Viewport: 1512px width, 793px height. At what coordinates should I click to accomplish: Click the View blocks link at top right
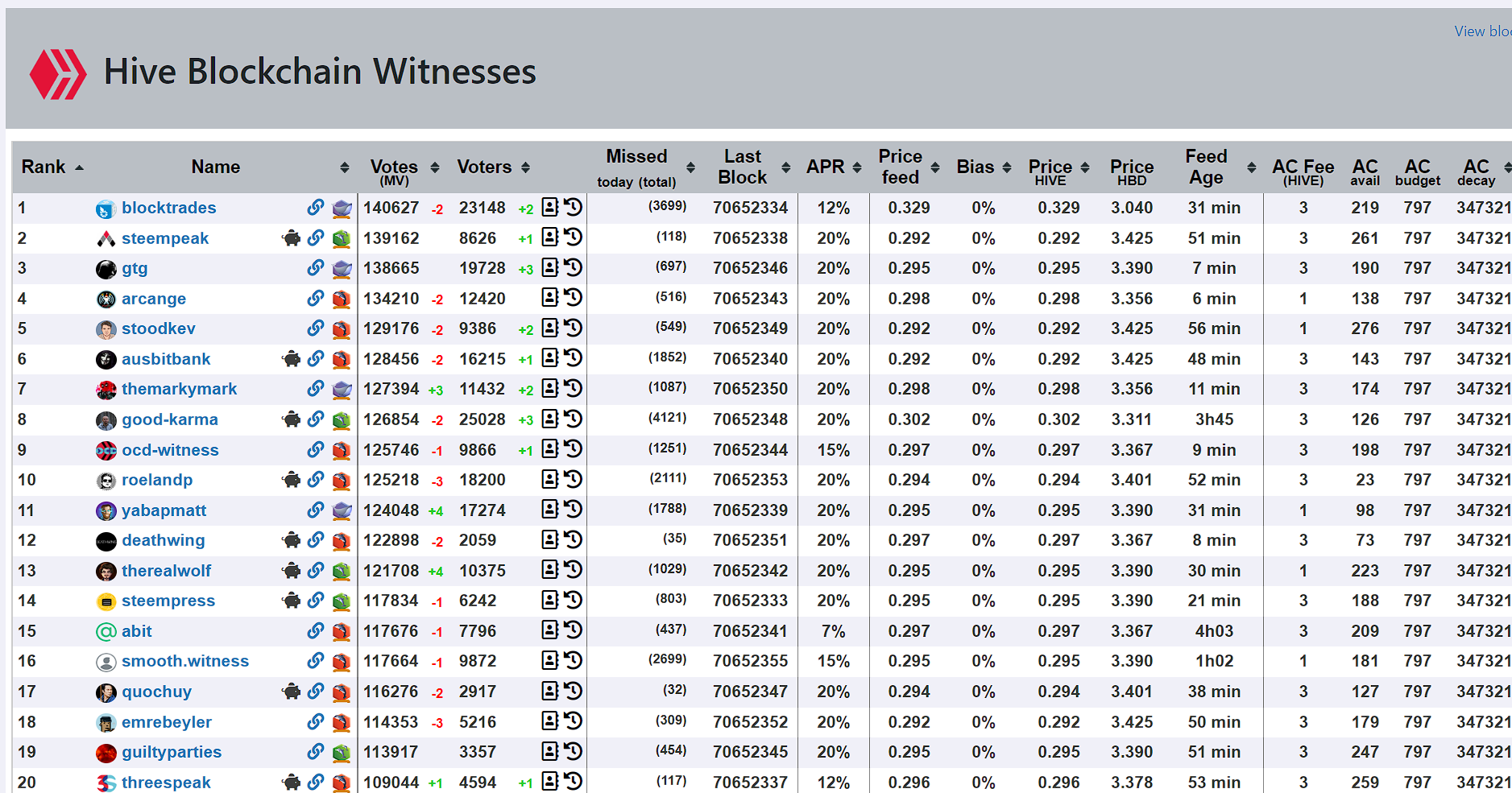(x=1483, y=31)
